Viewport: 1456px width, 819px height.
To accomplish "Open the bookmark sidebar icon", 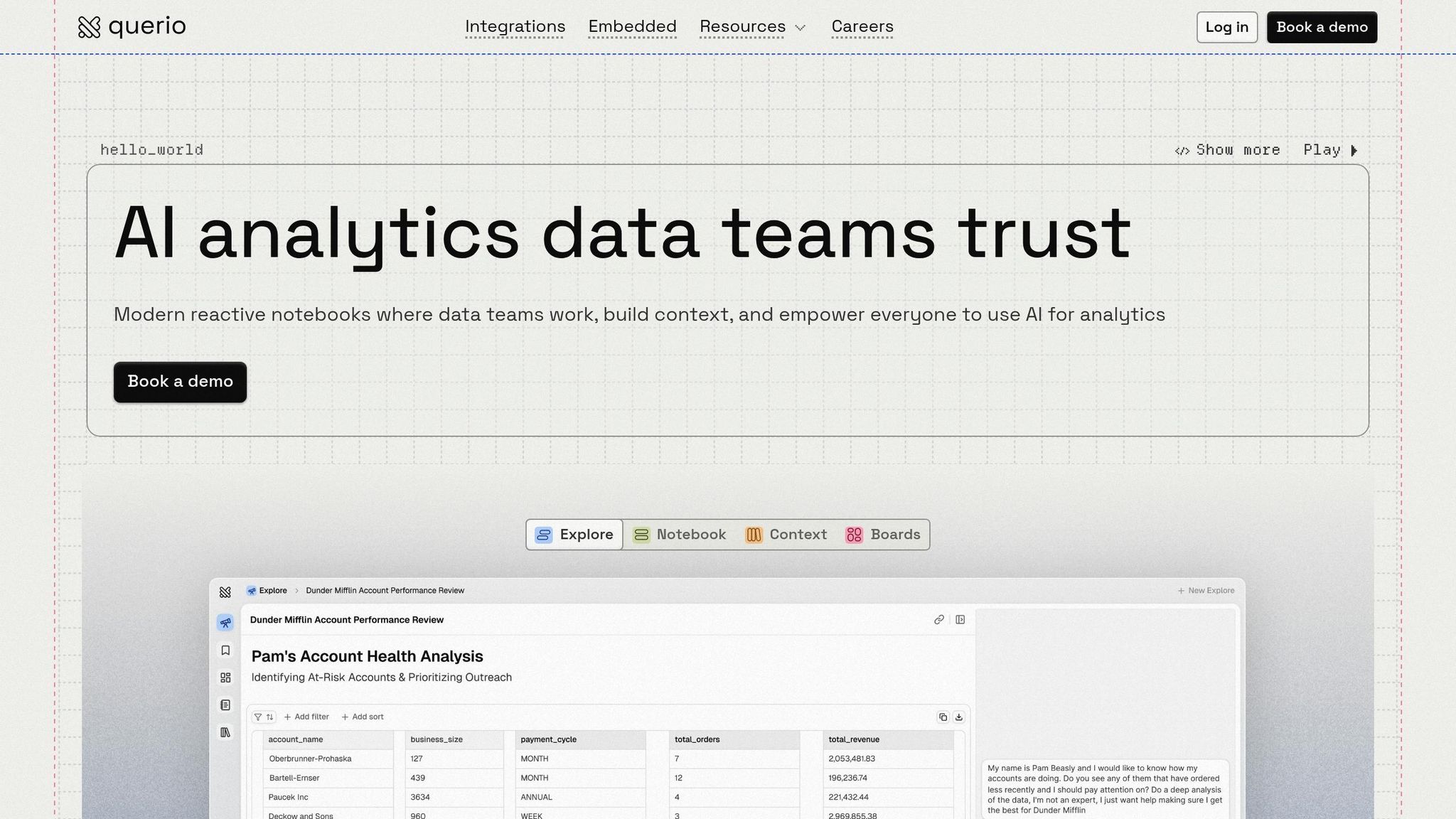I will click(225, 651).
